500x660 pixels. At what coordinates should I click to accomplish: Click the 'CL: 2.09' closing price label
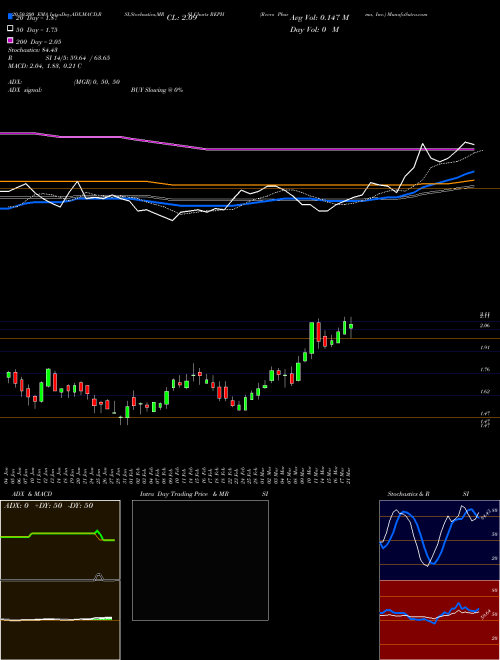(x=182, y=18)
